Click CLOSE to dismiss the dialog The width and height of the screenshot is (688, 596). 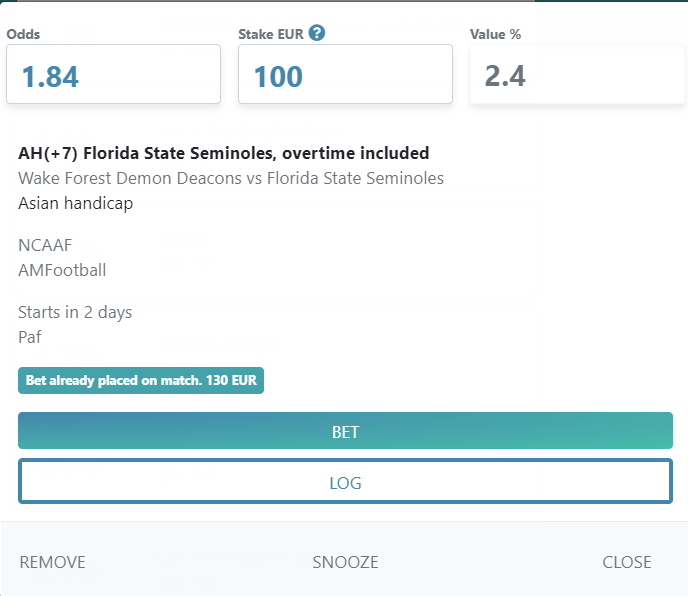coord(627,562)
